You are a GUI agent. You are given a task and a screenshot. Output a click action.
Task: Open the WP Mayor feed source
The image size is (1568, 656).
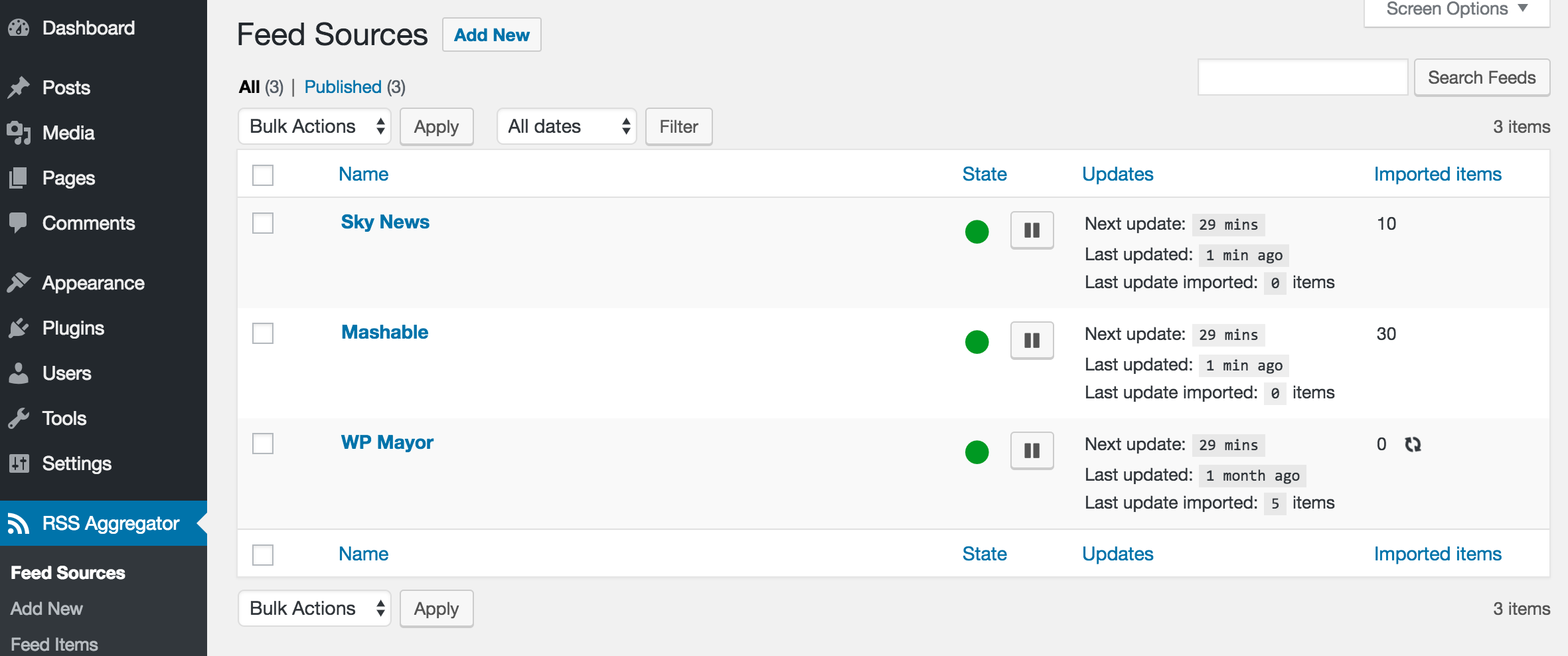pyautogui.click(x=387, y=442)
